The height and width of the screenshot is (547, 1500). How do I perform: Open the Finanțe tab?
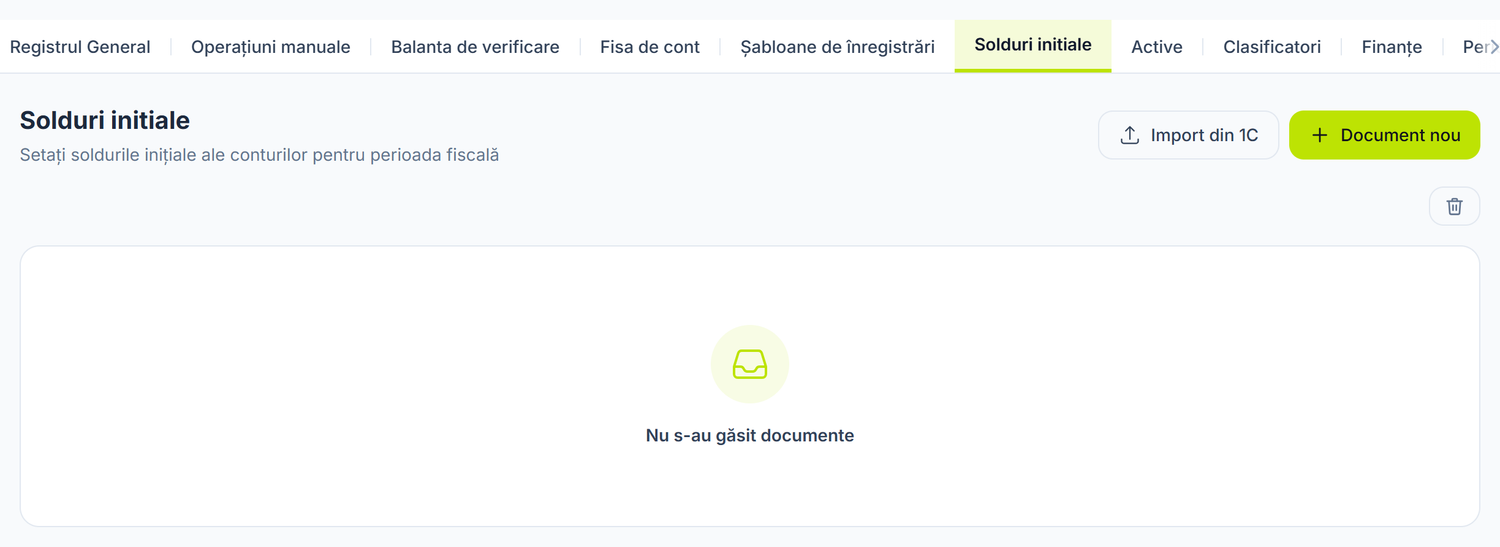point(1392,47)
